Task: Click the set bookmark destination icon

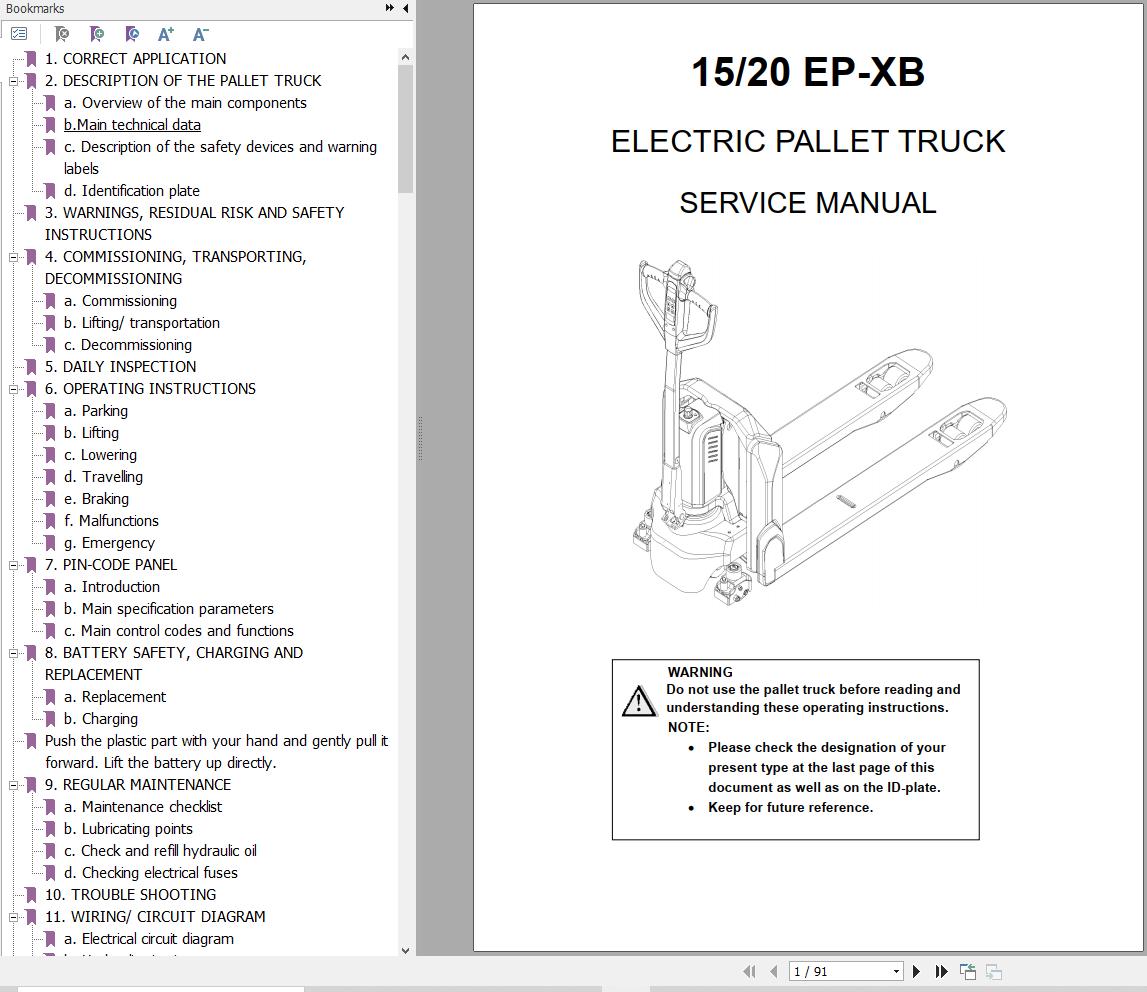Action: [131, 33]
